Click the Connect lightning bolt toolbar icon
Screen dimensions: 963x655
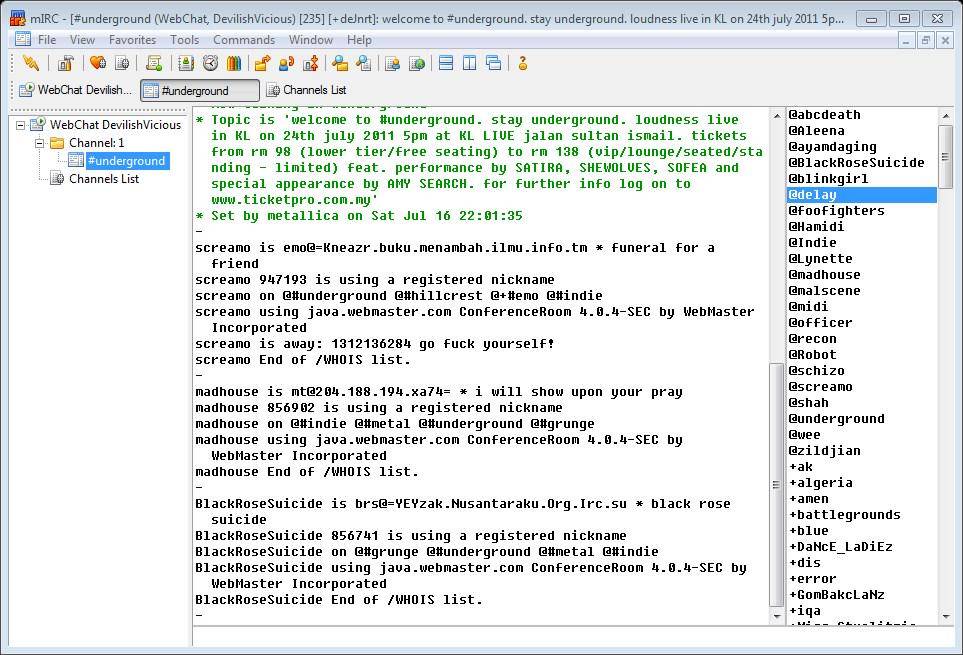click(30, 63)
